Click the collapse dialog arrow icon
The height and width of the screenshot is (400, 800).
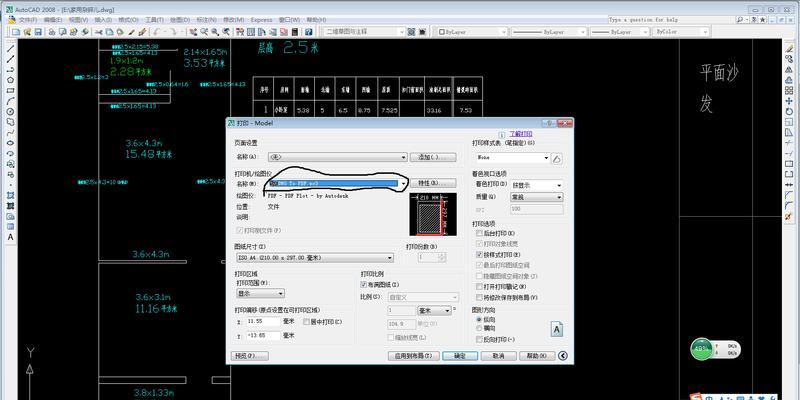coord(563,356)
